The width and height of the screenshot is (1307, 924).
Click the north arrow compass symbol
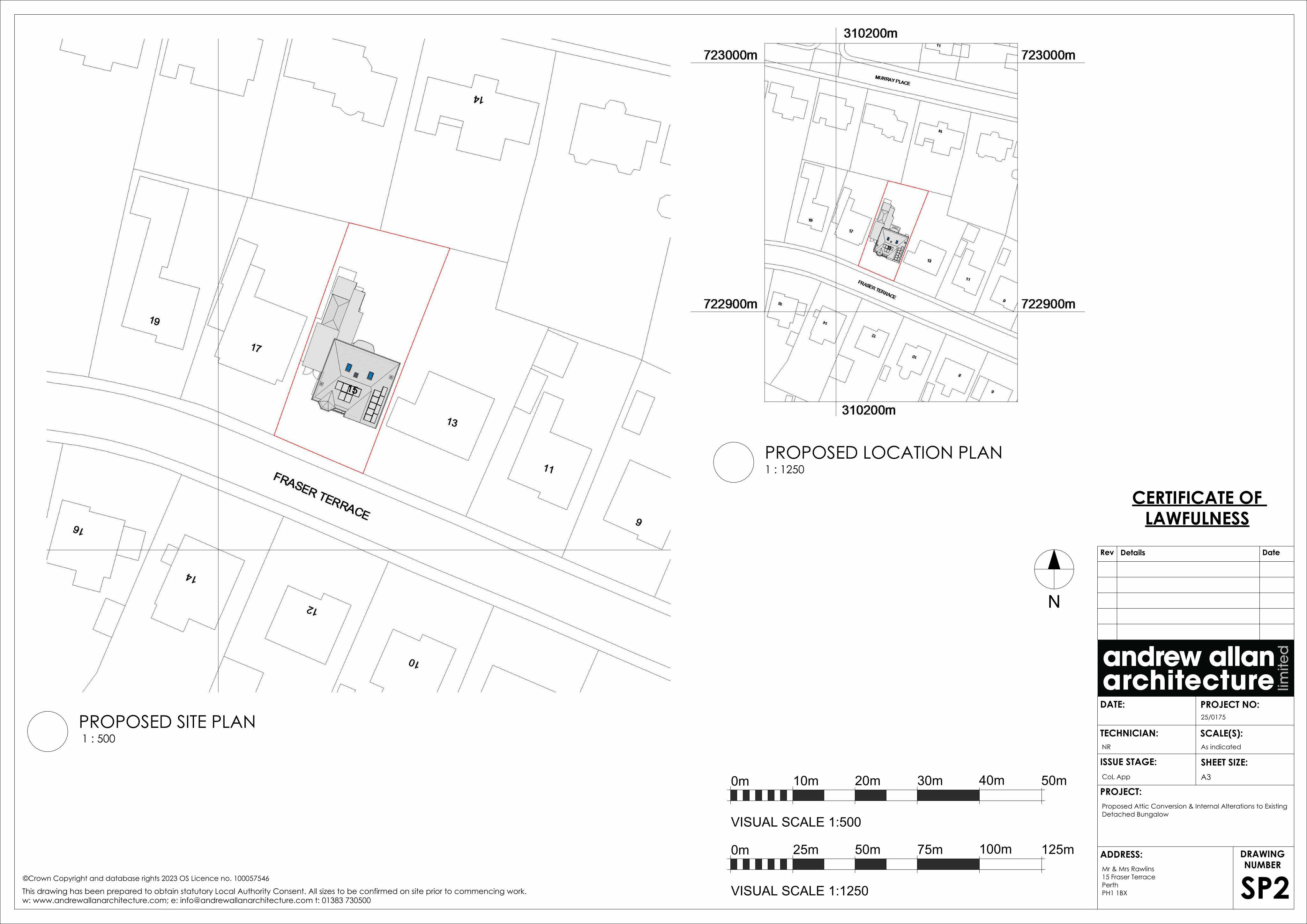1054,569
